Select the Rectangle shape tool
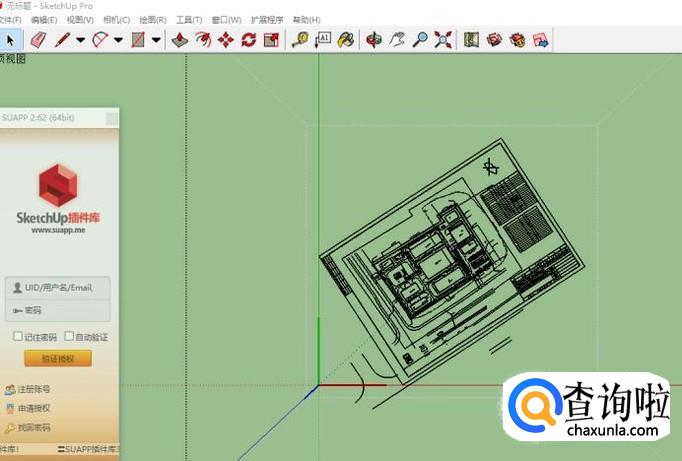The height and width of the screenshot is (461, 682). (x=138, y=40)
